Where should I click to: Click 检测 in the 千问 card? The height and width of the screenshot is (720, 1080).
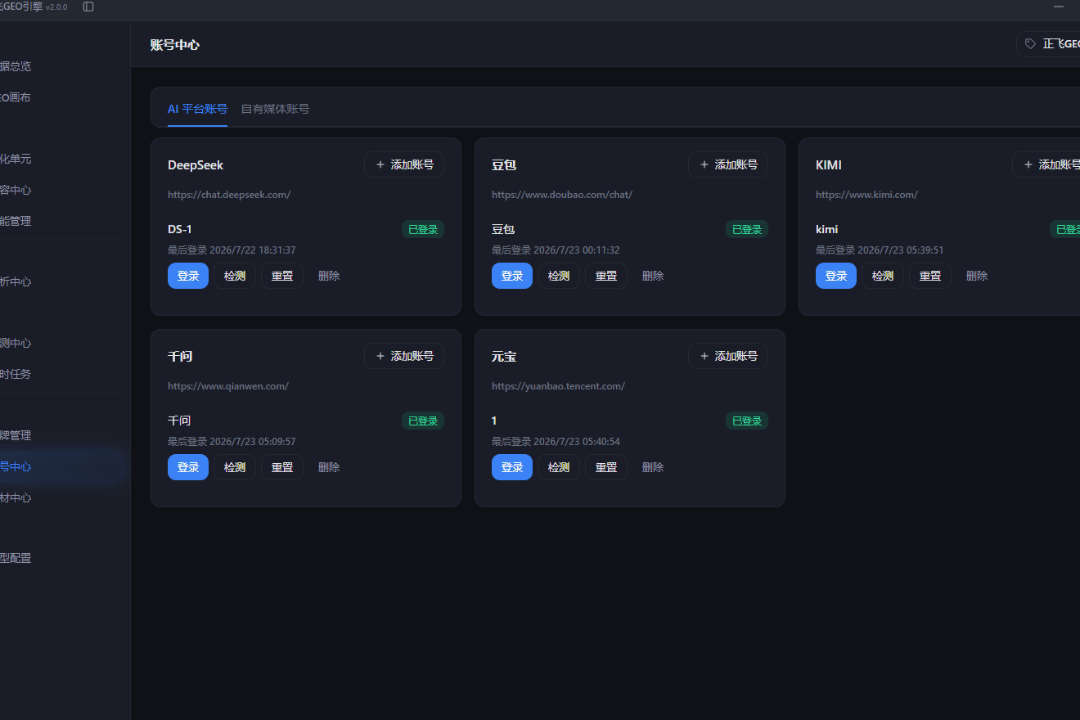click(235, 467)
